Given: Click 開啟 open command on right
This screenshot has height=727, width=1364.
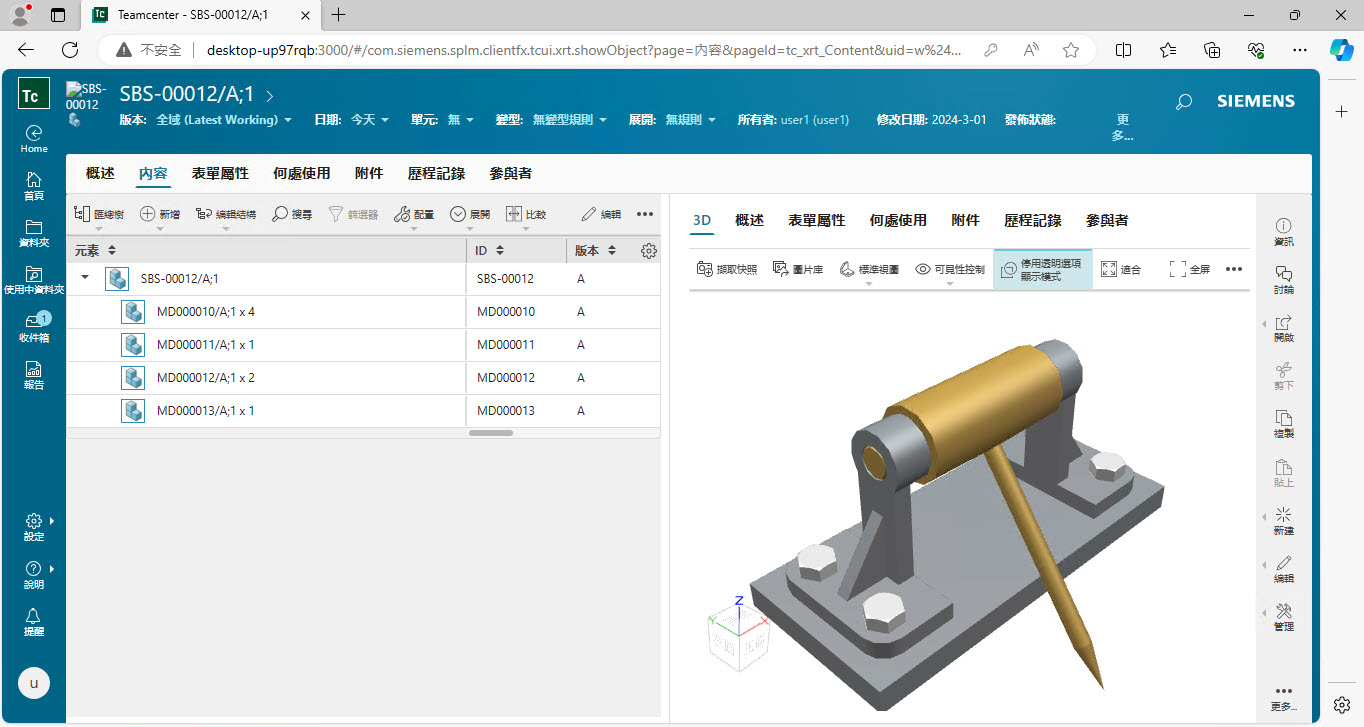Looking at the screenshot, I should (x=1284, y=328).
